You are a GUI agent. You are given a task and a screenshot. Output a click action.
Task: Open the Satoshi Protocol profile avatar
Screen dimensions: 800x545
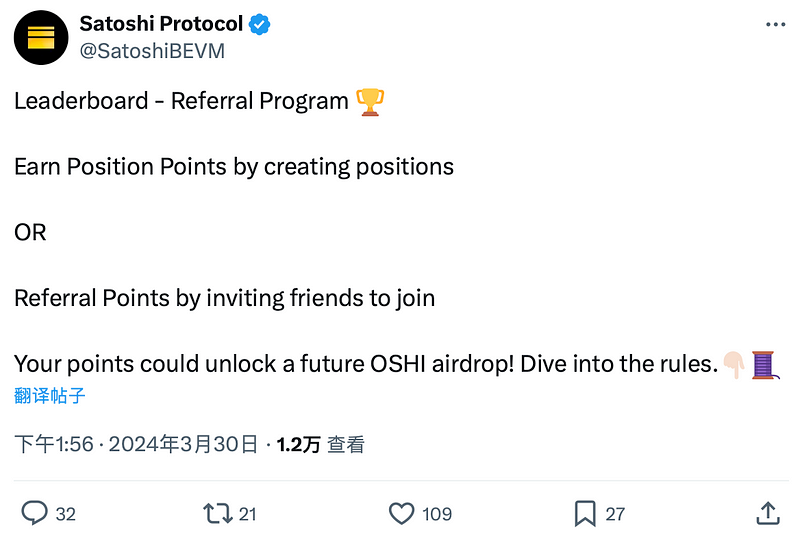41,37
